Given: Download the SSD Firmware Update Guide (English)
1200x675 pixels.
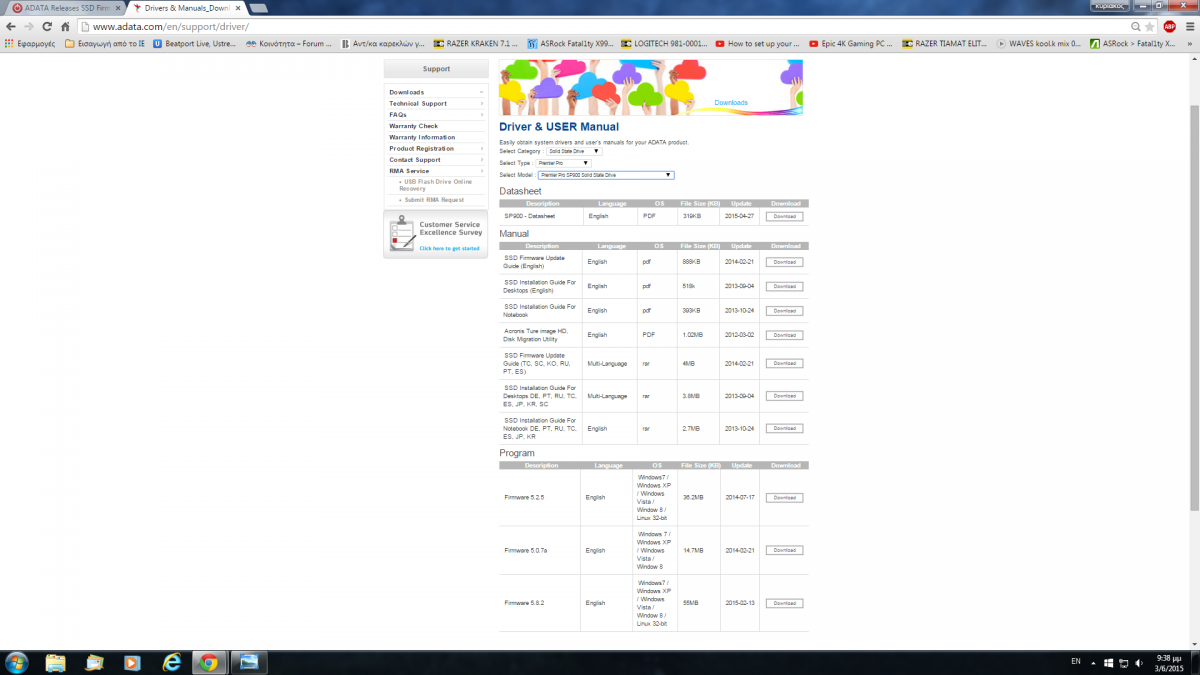Looking at the screenshot, I should (x=784, y=262).
